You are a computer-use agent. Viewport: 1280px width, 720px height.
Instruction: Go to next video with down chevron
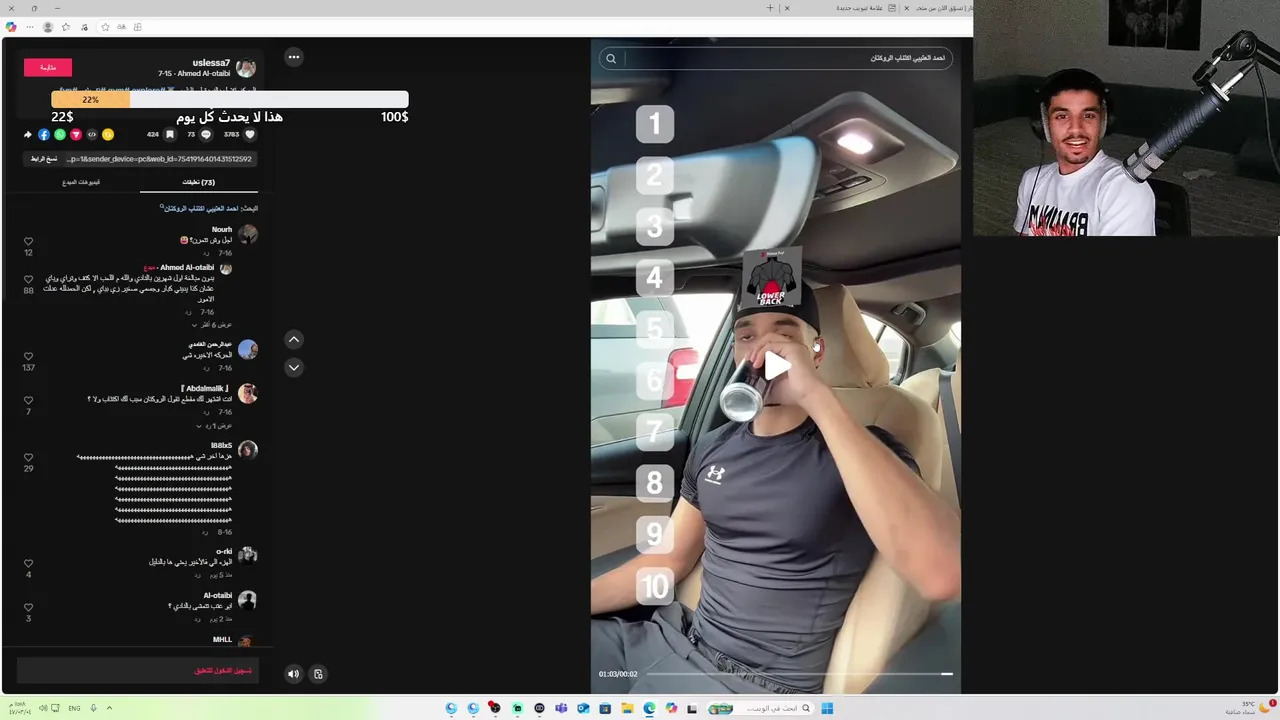pyautogui.click(x=294, y=367)
